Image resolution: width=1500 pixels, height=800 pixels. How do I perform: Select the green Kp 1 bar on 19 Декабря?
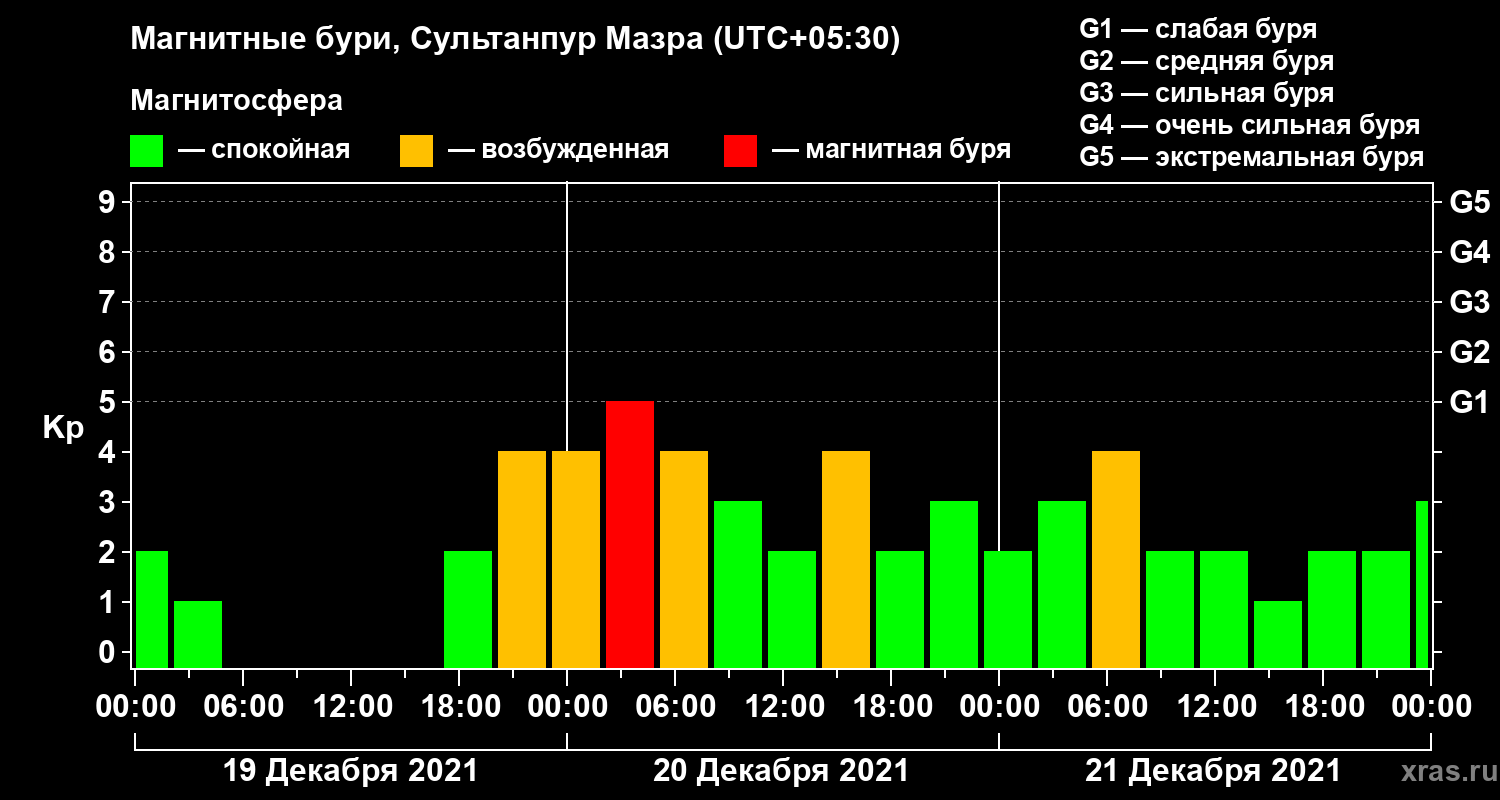(x=198, y=634)
